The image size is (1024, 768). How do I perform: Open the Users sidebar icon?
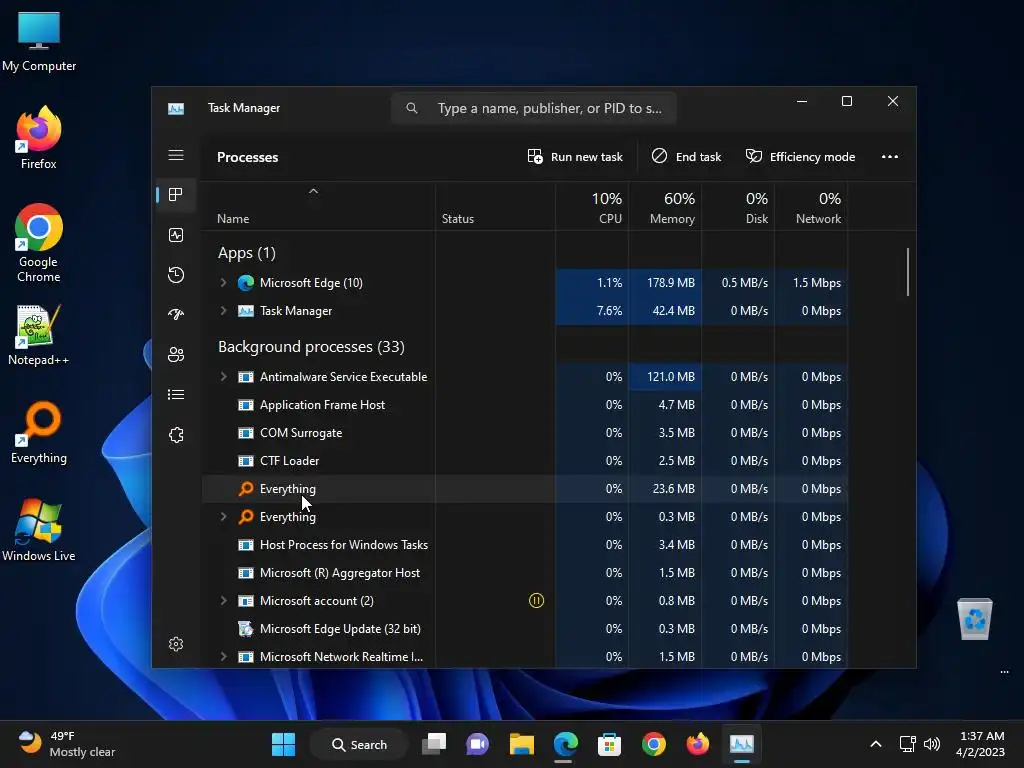point(176,355)
